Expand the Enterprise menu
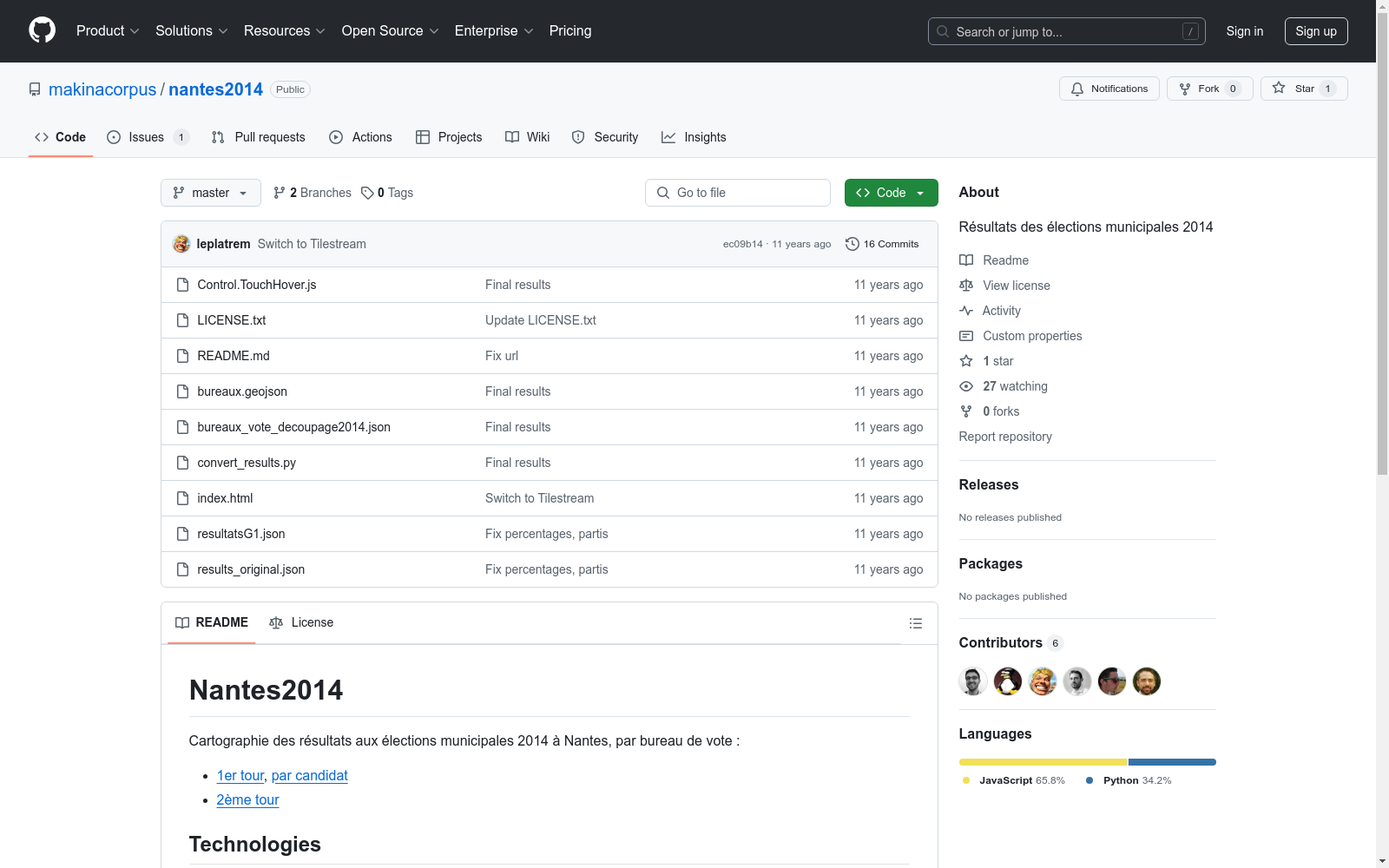1389x868 pixels. 494,31
